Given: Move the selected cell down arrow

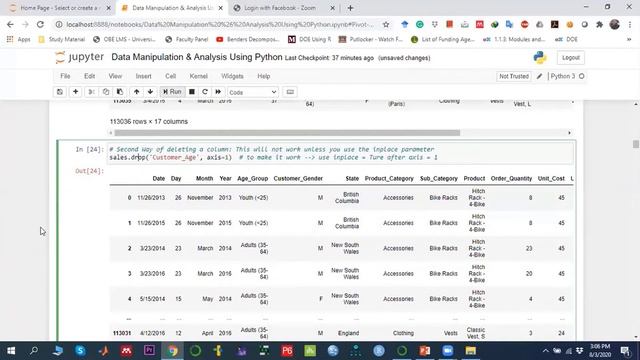Looking at the screenshot, I should pyautogui.click(x=150, y=92).
